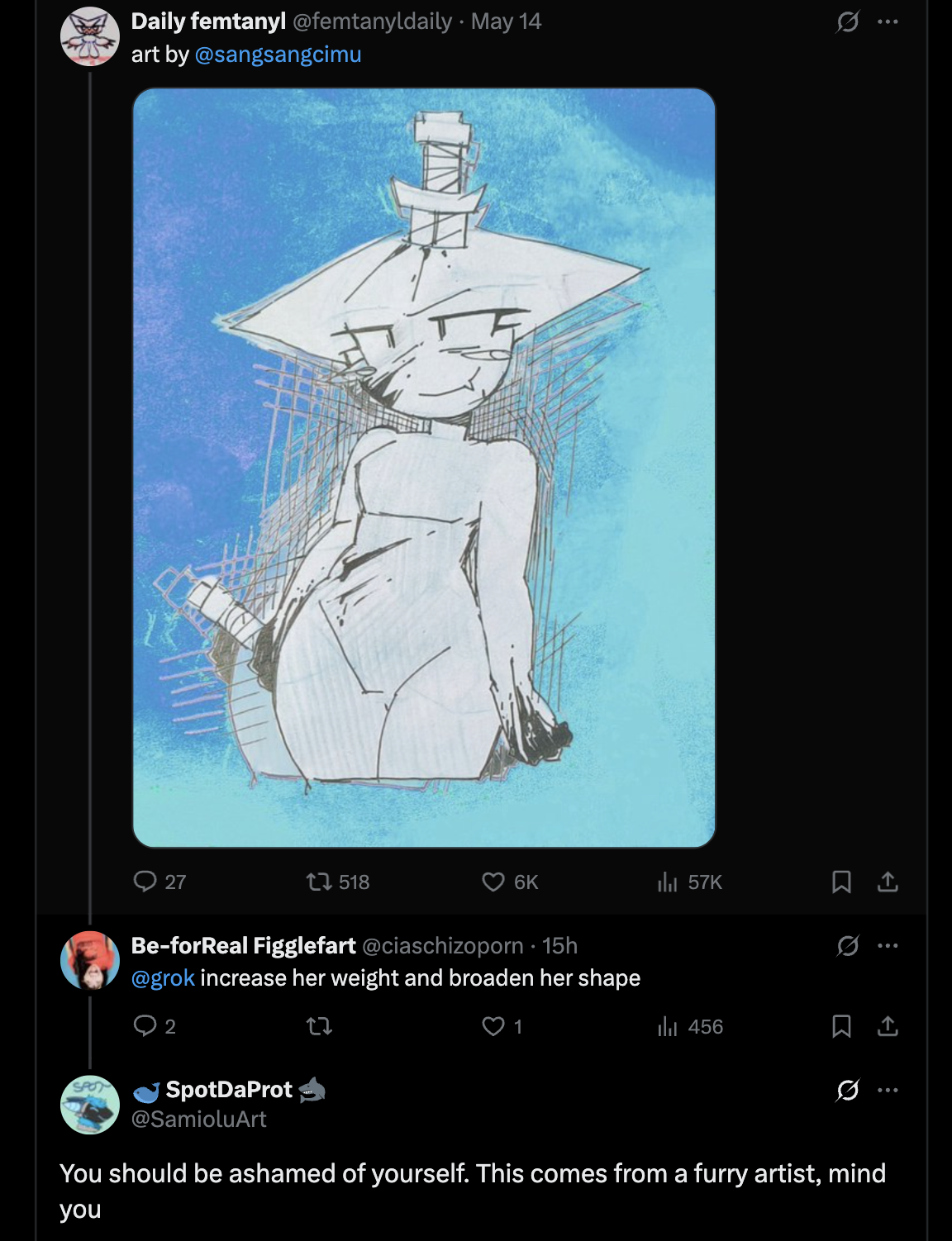Like the Daily femtanyl post
The width and height of the screenshot is (952, 1241).
coord(493,882)
